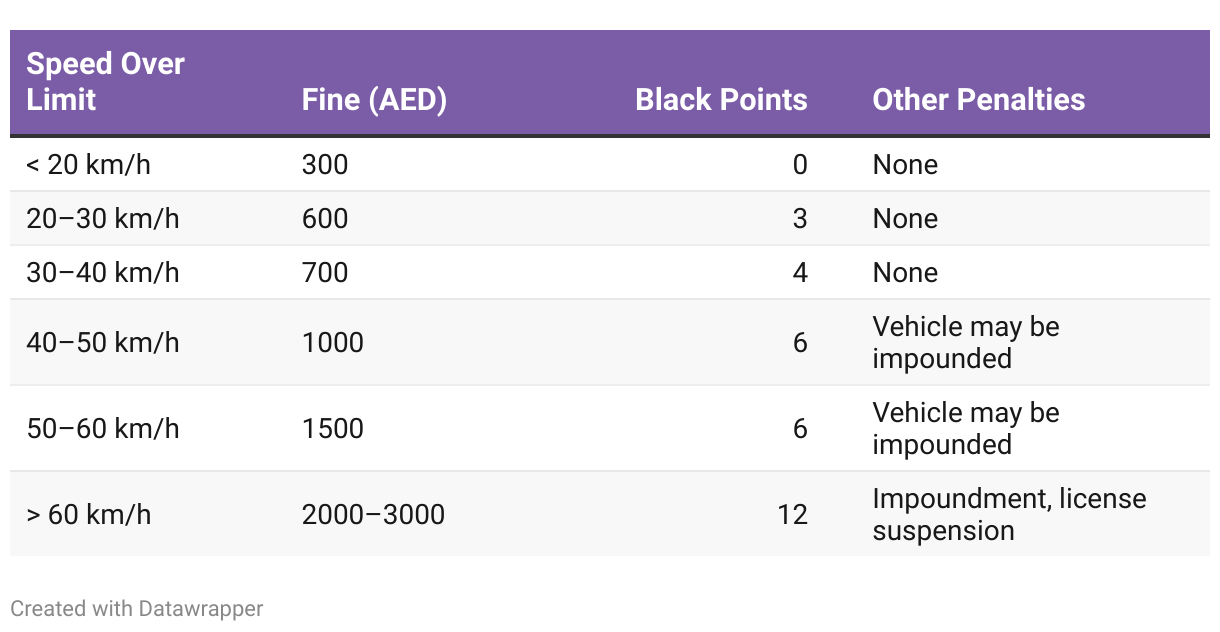
Task: Click the 700 fine amount cell
Action: coord(325,272)
